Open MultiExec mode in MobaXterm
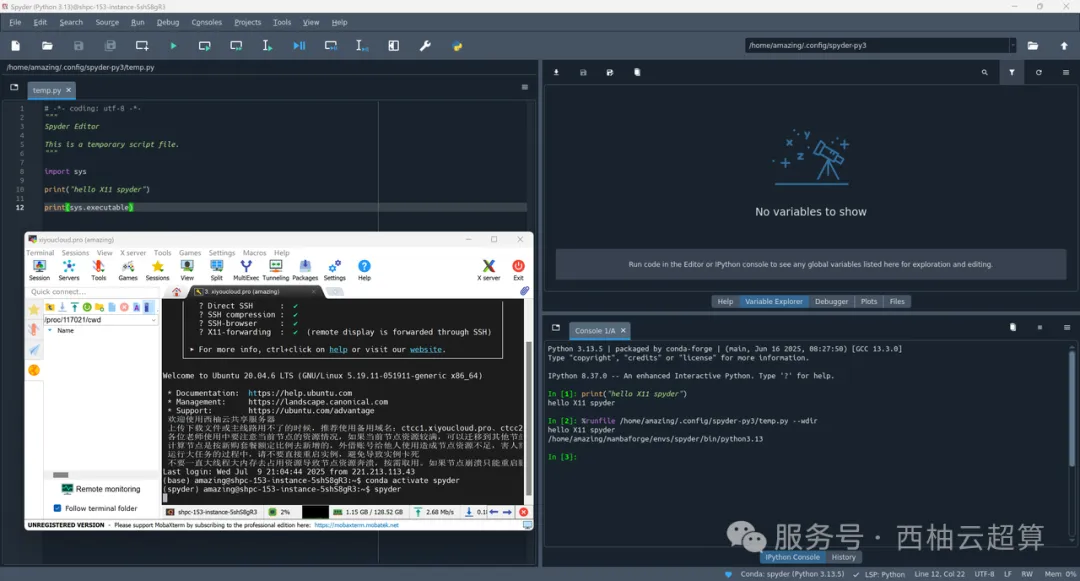Viewport: 1080px width, 581px height. [x=246, y=270]
